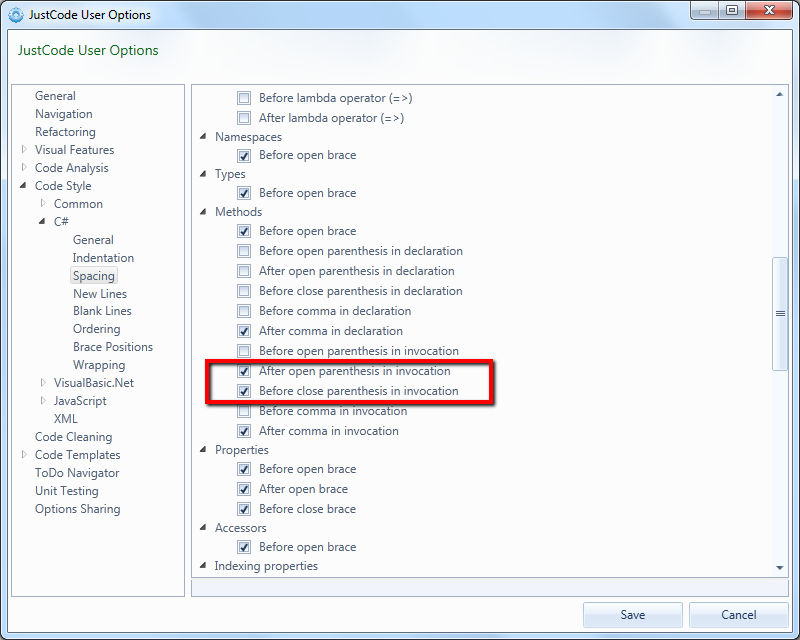Uncheck Properties Before open brace

point(244,469)
